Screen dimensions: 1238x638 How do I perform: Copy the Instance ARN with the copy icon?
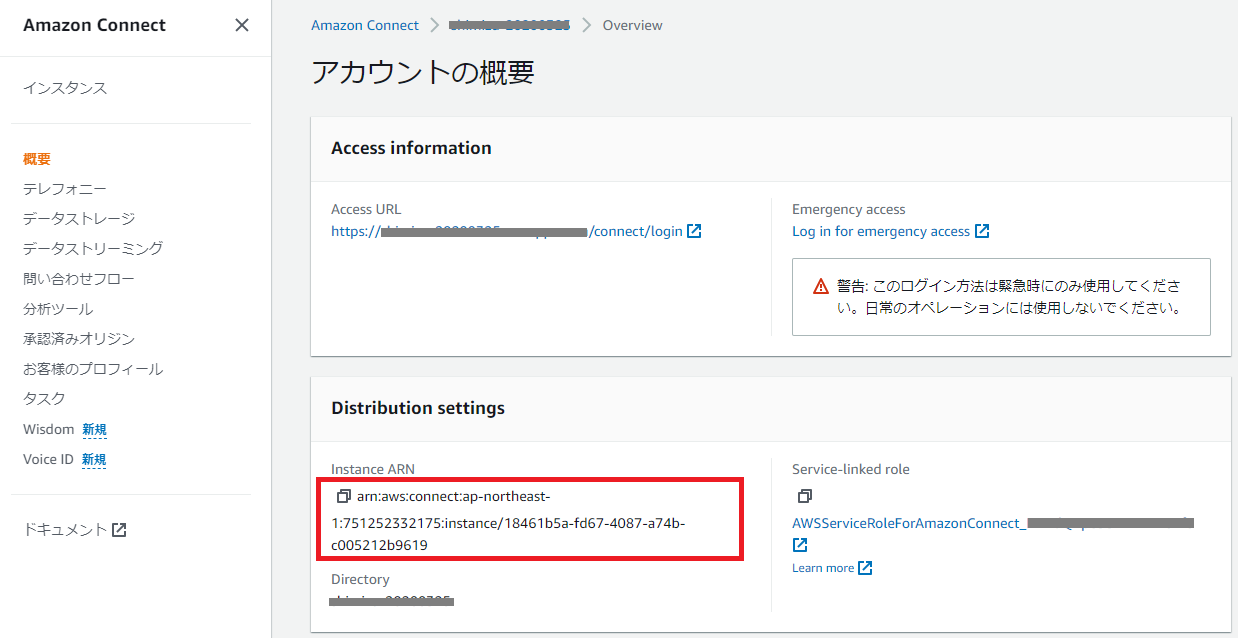point(343,496)
